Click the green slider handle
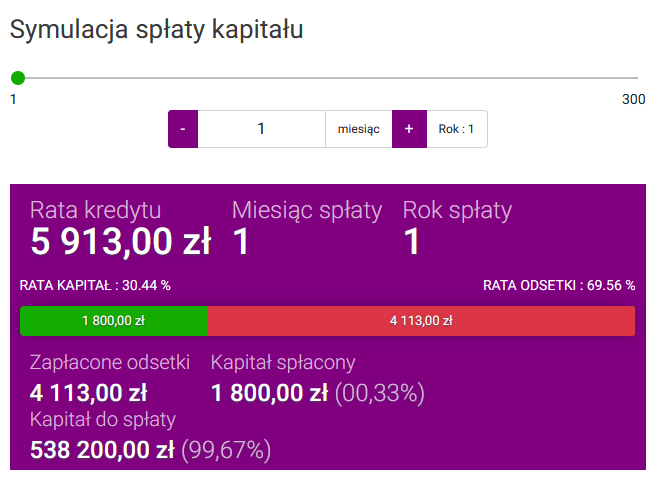Screen dimensions: 667x487 pyautogui.click(x=17, y=78)
